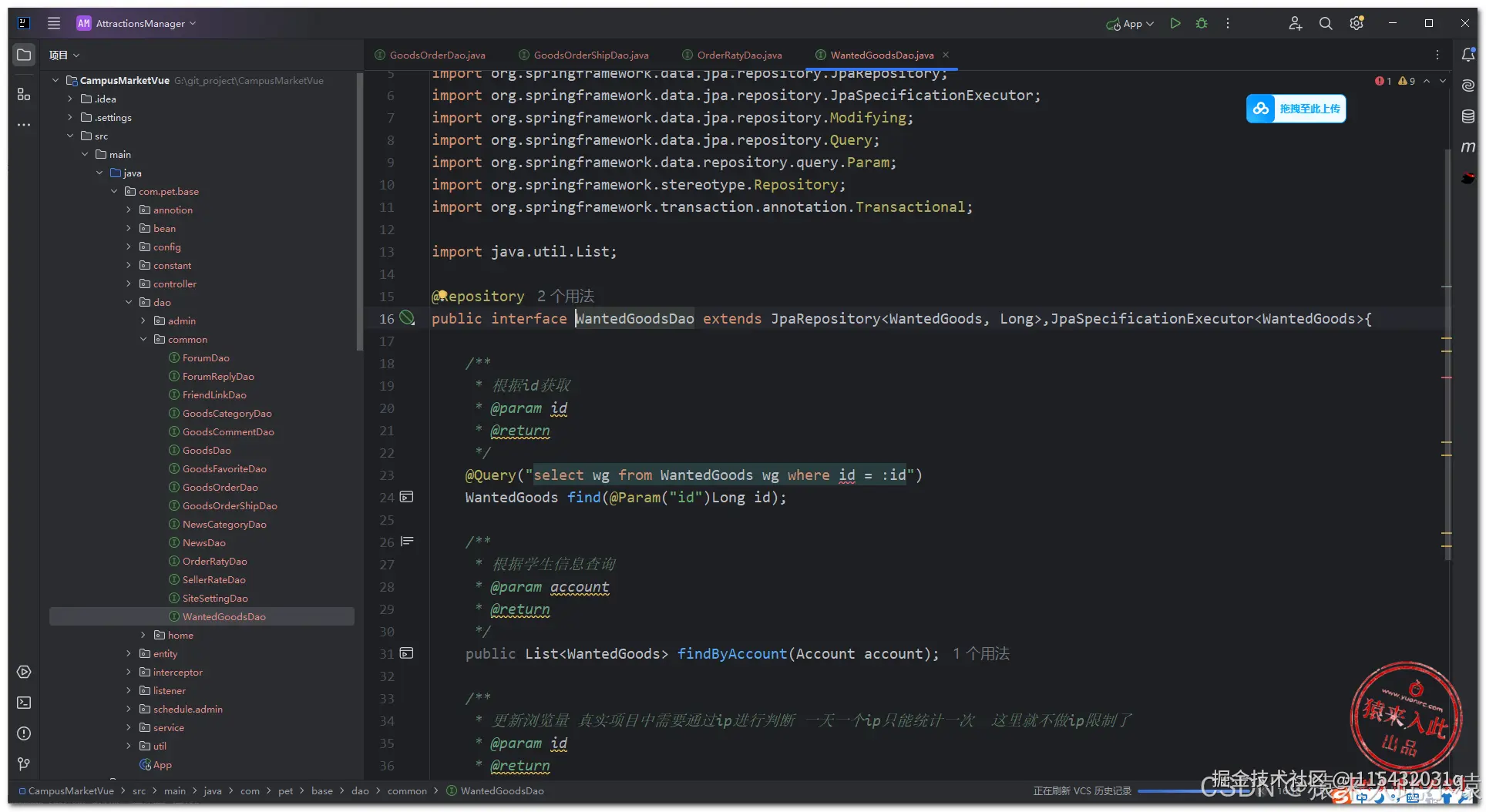1486x812 pixels.
Task: Open the AI Assistant tool window
Action: point(1468,86)
